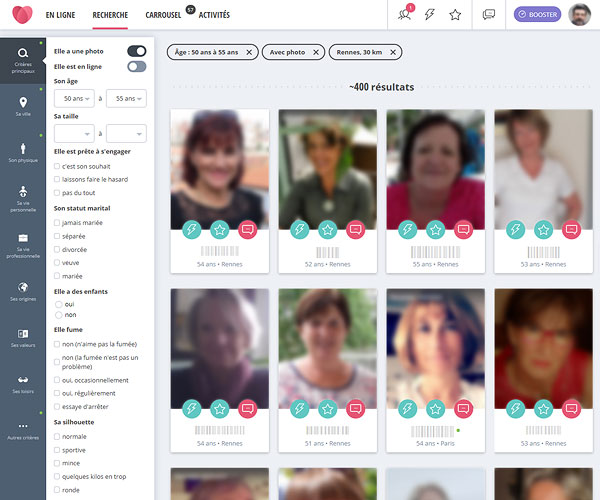This screenshot has width=600, height=500.
Task: Check 'essaye d'arrêter' smoking option
Action: (57, 406)
